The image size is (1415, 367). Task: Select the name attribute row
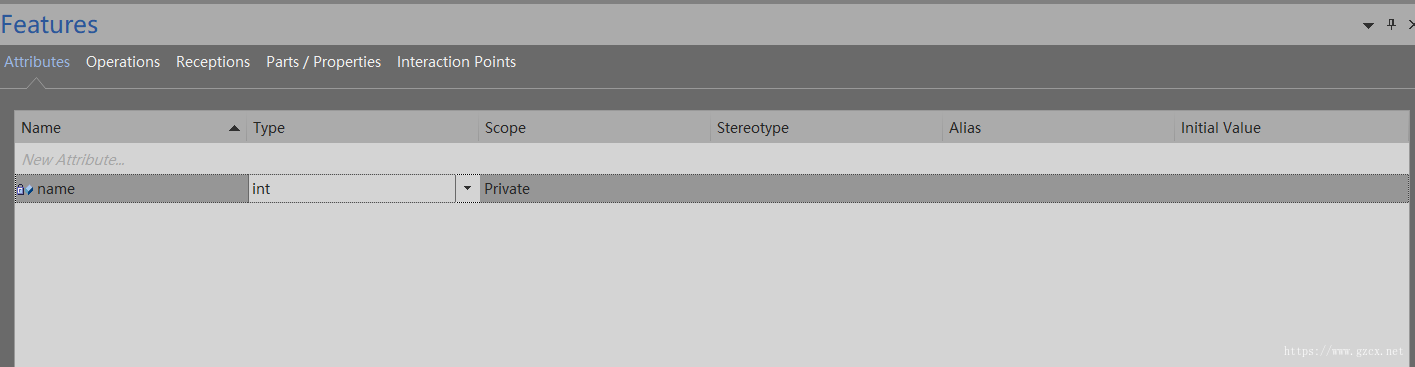pos(712,189)
